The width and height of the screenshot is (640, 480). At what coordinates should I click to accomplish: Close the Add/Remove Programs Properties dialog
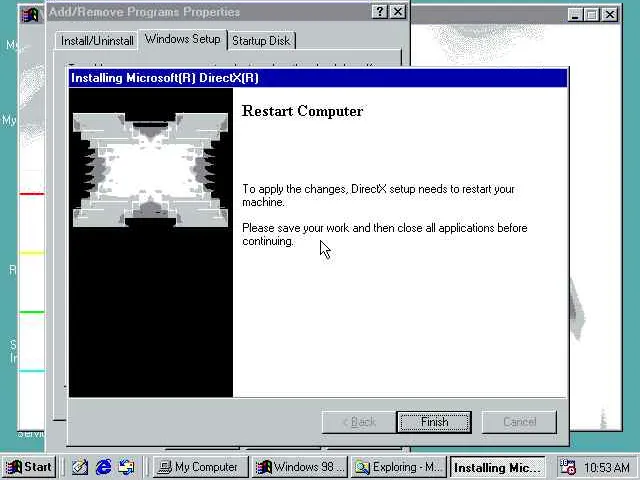(398, 12)
